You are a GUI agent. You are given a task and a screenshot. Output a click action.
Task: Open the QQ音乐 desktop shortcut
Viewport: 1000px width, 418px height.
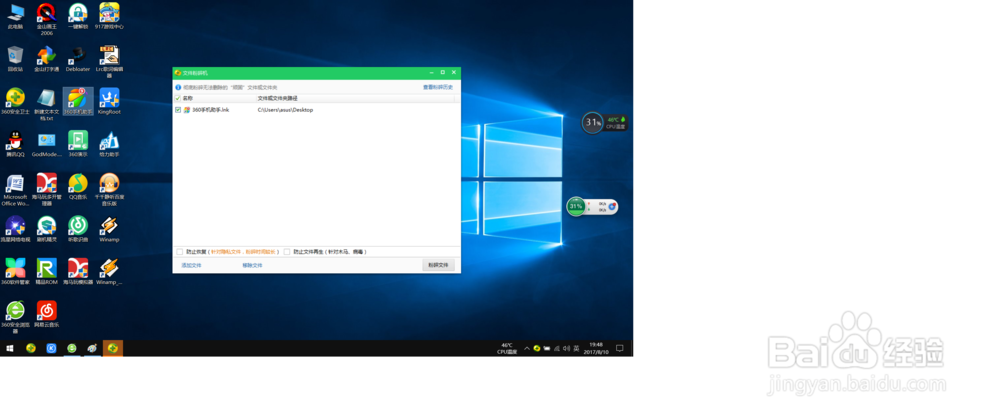click(x=78, y=186)
